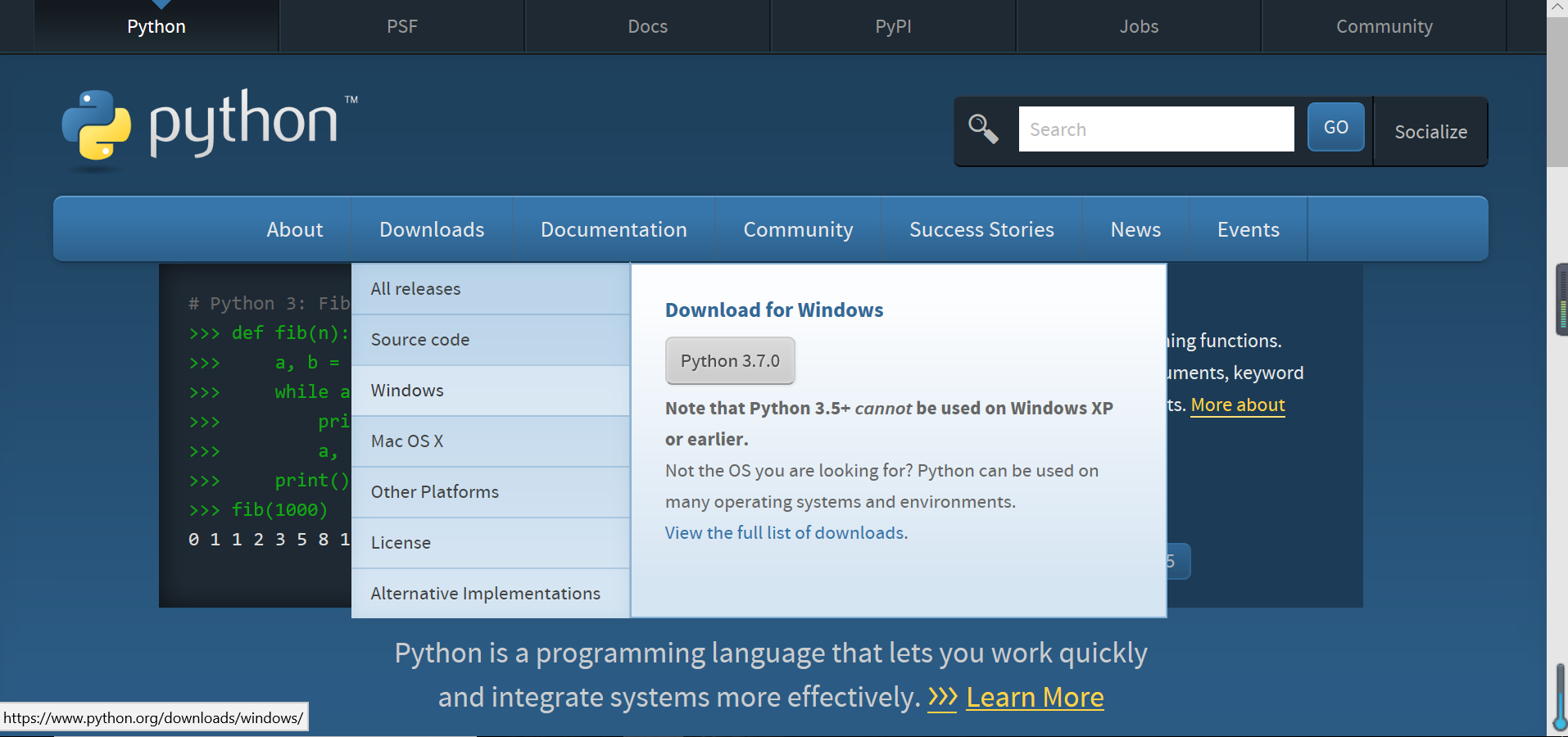
Task: Open the About navigation menu
Action: (x=295, y=229)
